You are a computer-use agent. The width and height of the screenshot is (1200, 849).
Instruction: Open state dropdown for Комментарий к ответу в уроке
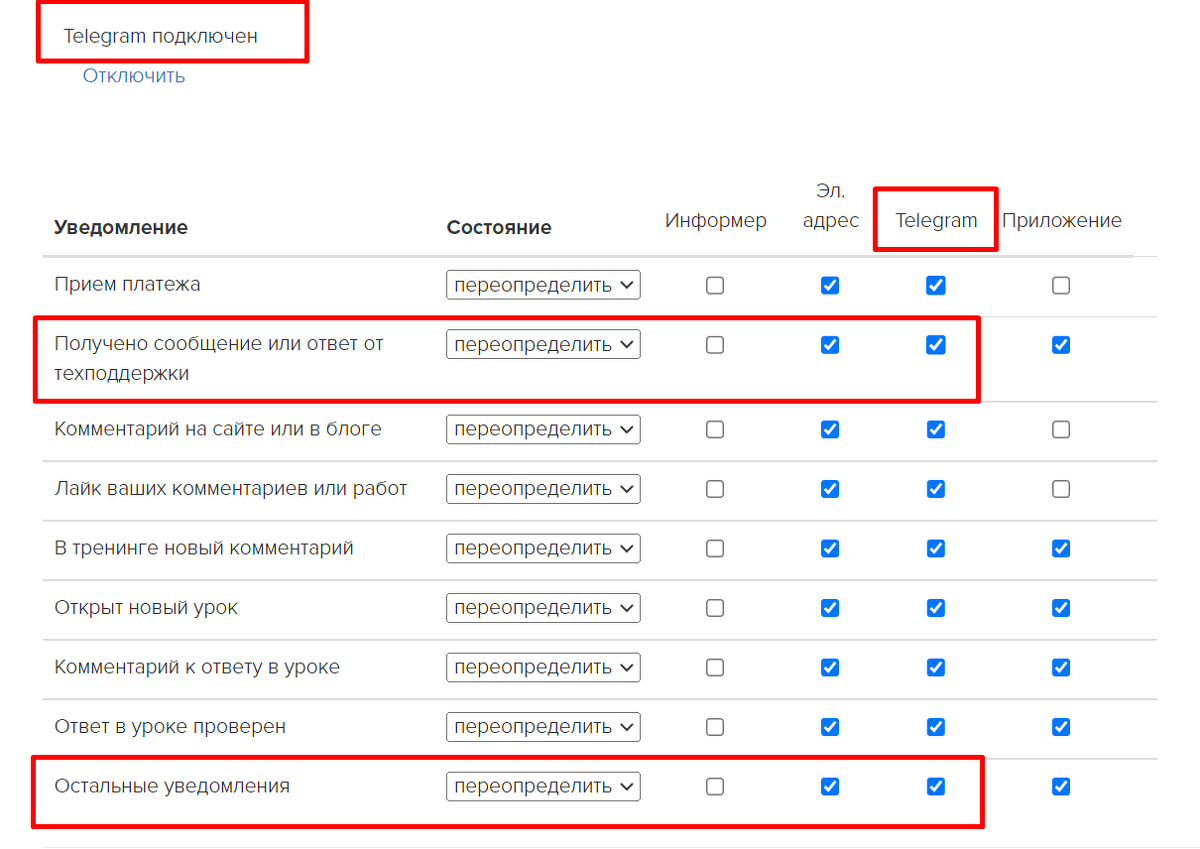tap(544, 667)
